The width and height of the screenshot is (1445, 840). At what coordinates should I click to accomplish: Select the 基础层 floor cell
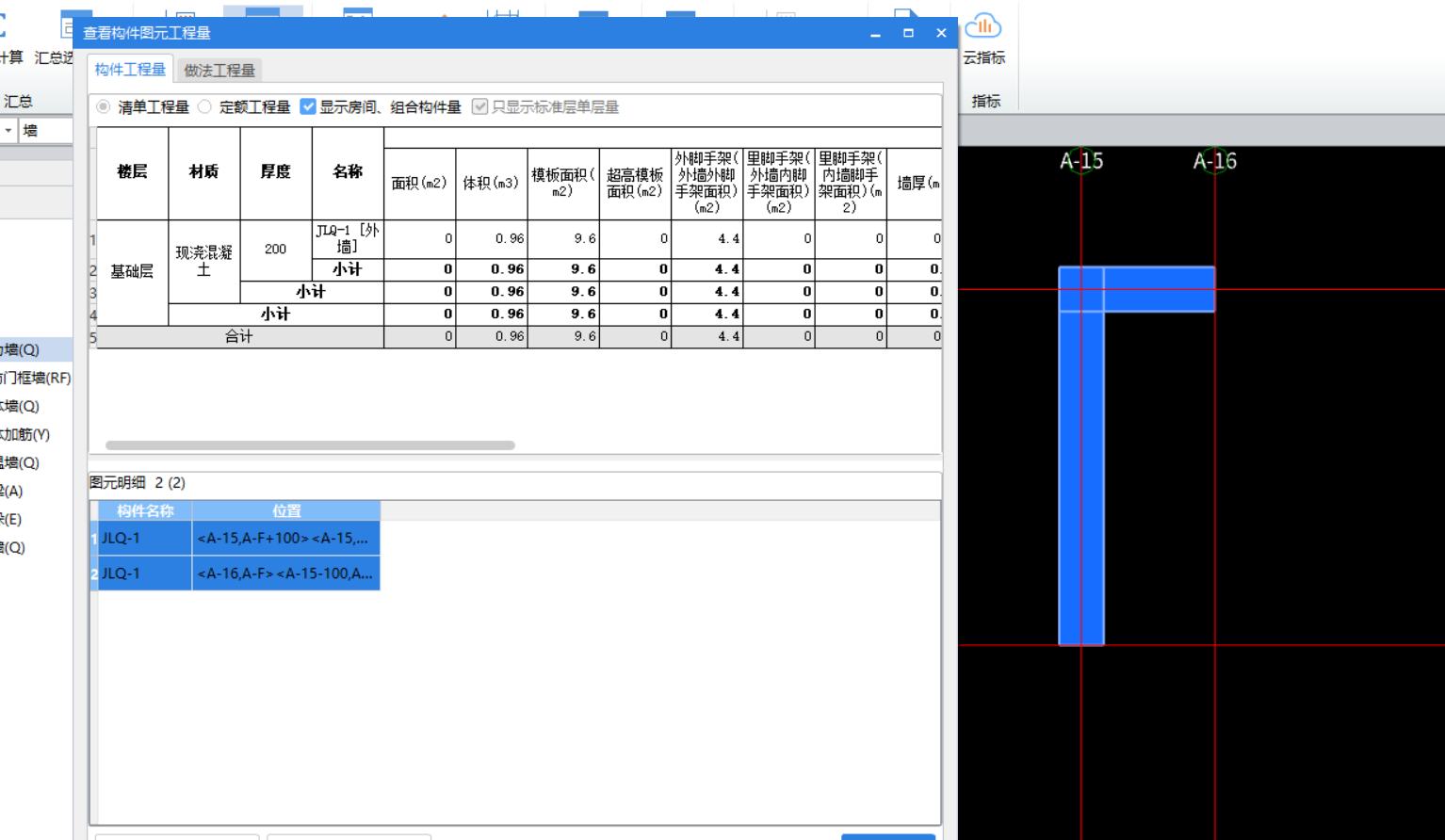(133, 272)
